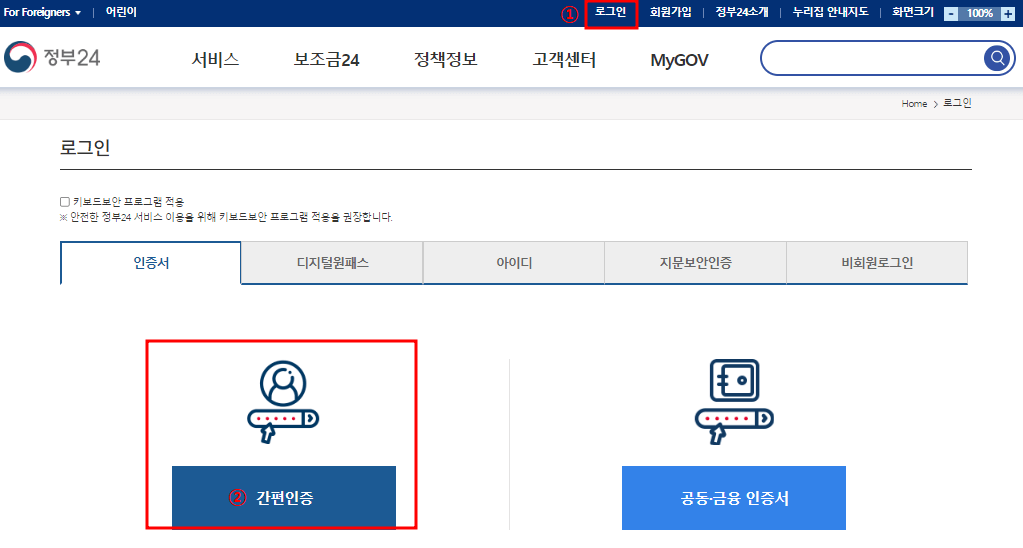Click the 공동·금융 인증서 button

[x=734, y=498]
